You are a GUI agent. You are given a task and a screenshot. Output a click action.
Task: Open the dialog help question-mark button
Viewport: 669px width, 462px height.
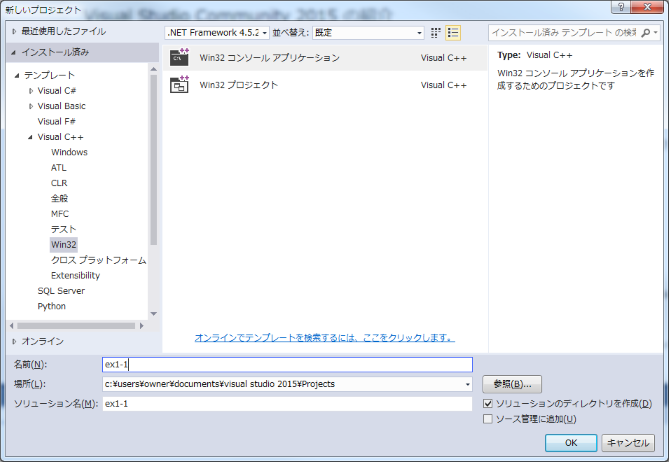point(621,7)
